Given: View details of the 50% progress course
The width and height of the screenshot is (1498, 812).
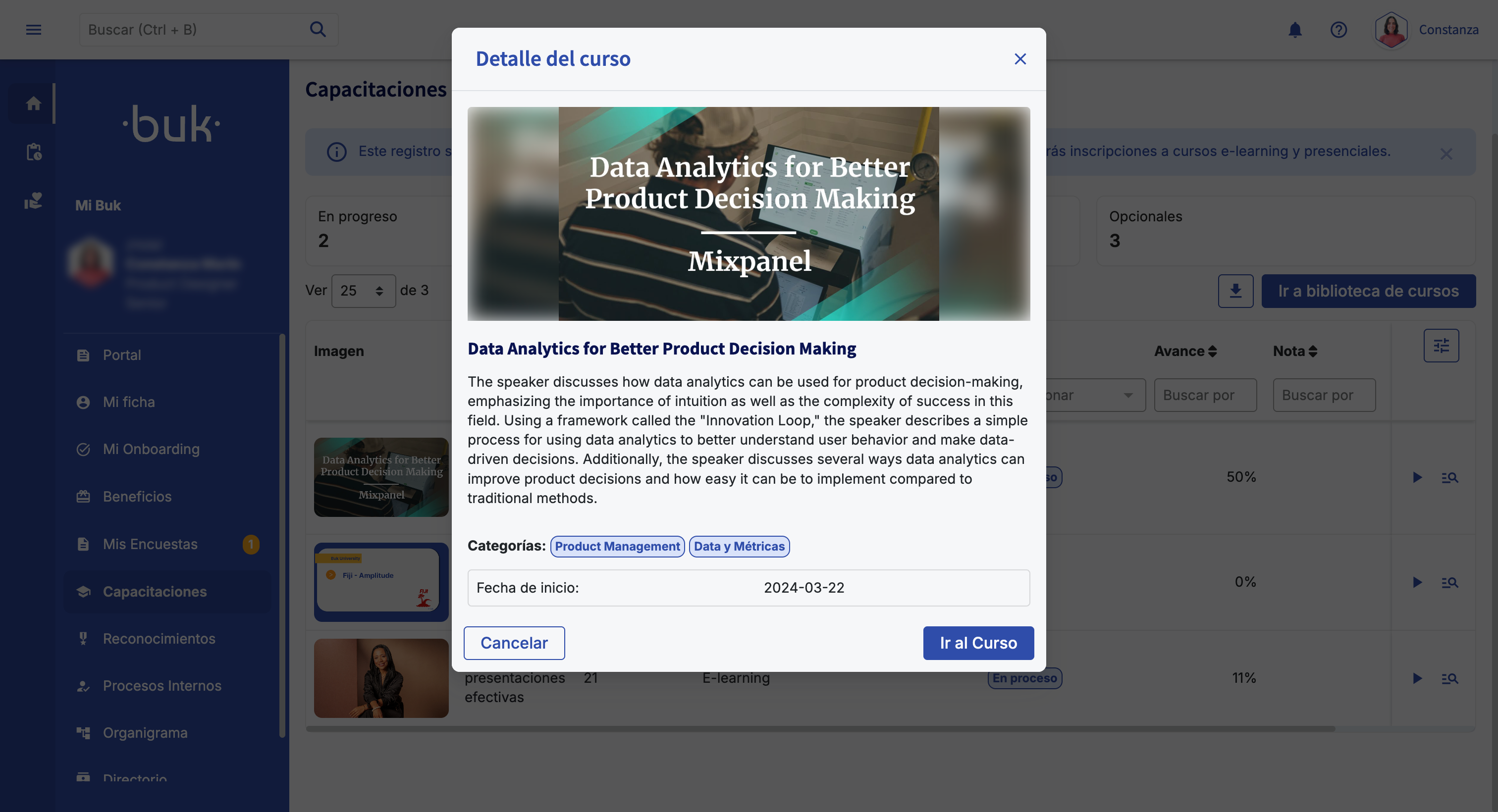Looking at the screenshot, I should pos(1450,477).
